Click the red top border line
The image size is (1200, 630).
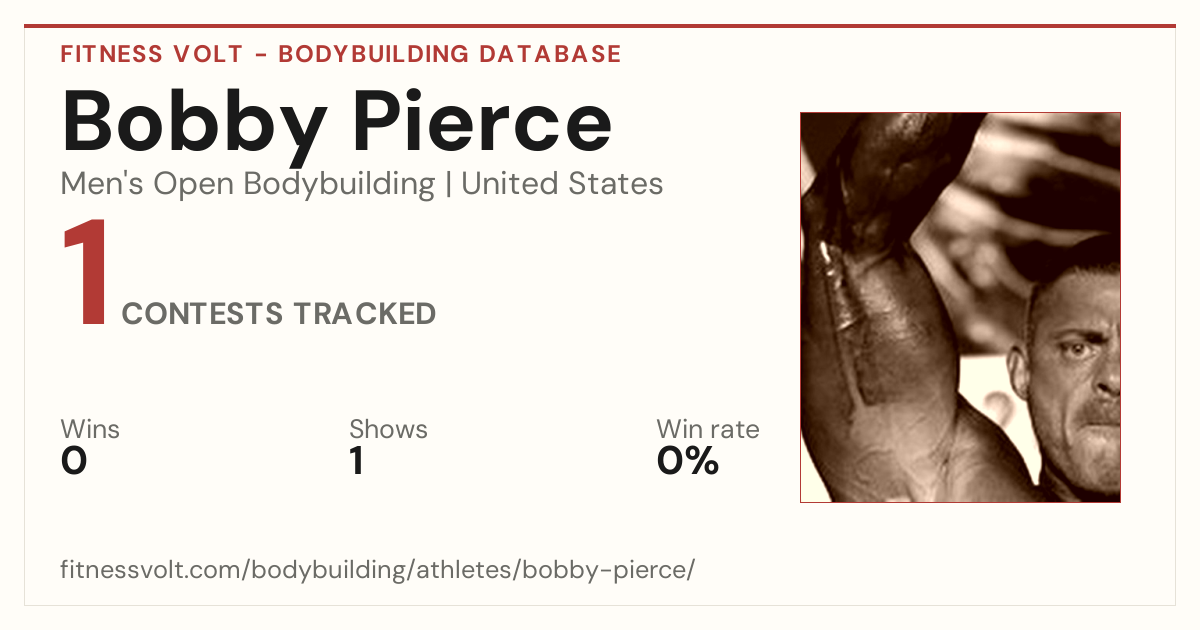point(600,26)
